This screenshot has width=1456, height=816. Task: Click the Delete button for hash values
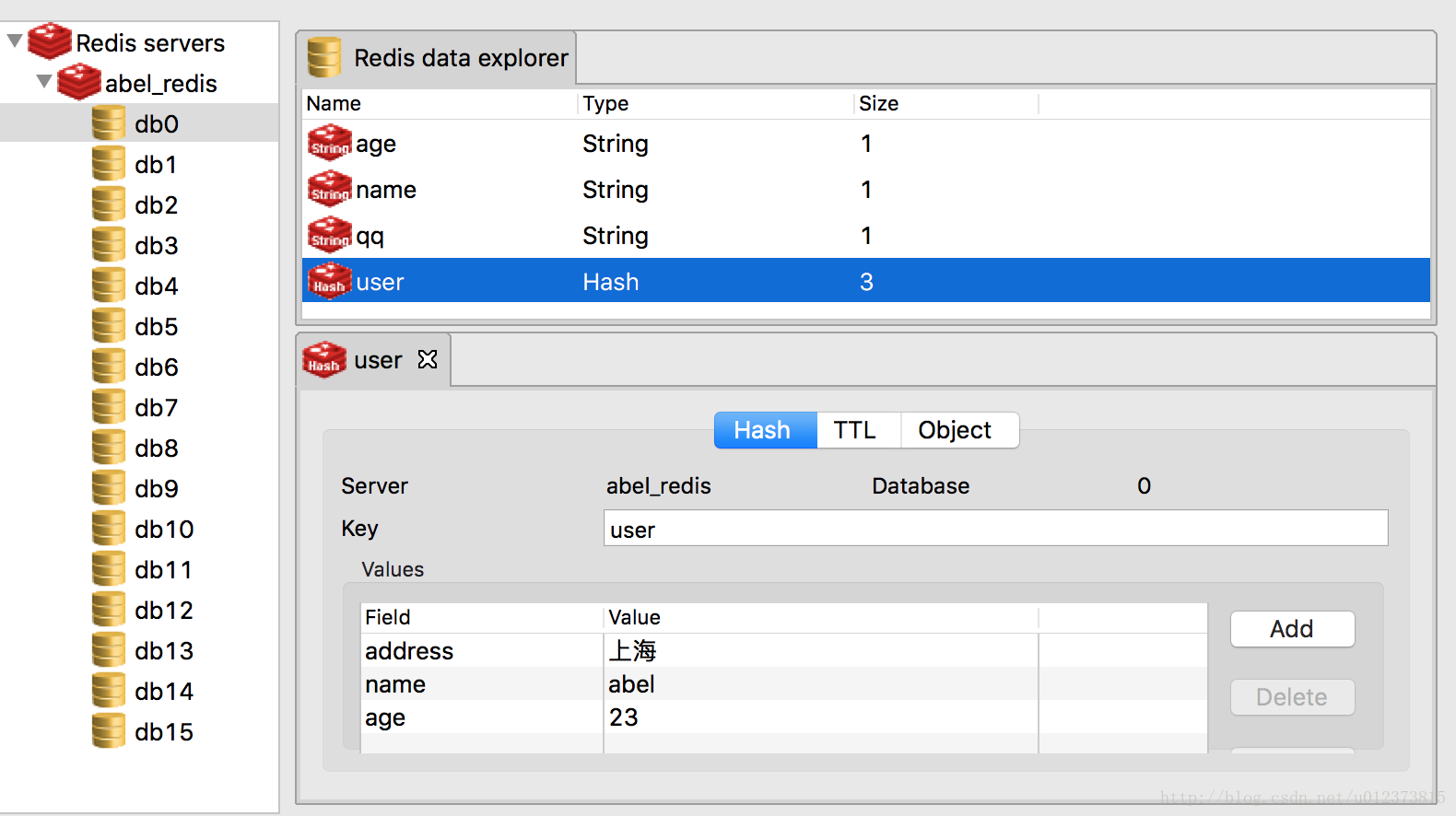click(1292, 697)
